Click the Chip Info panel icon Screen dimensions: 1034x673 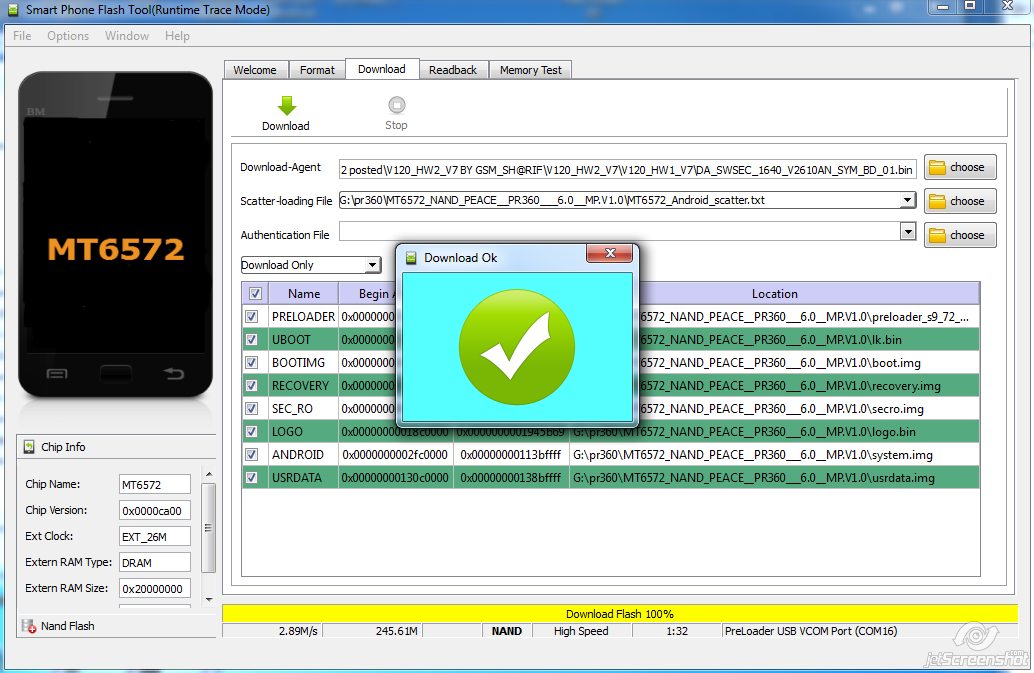coord(29,447)
